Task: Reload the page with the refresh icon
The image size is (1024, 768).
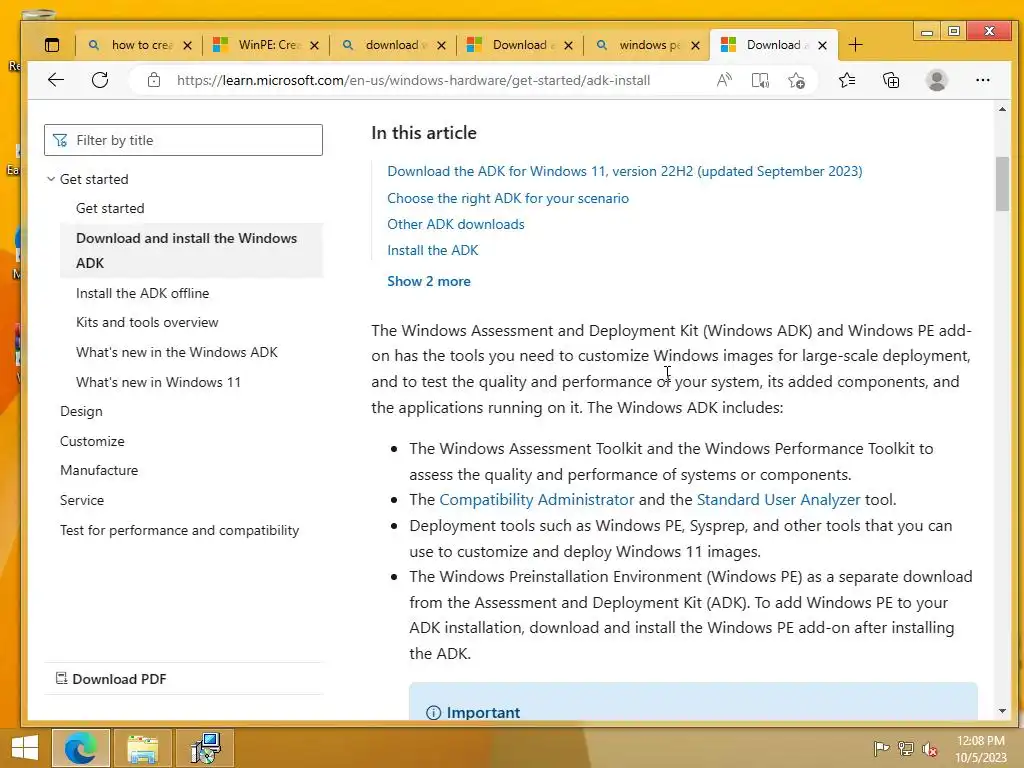Action: click(x=100, y=80)
